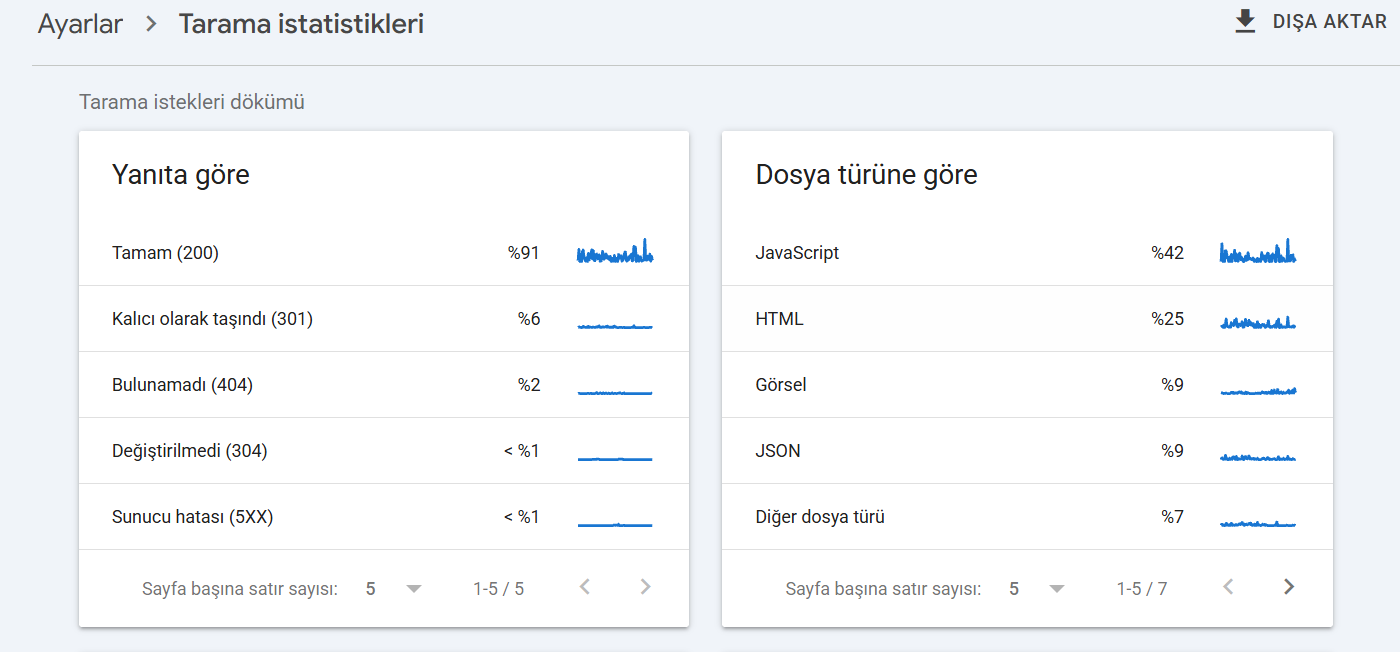Click the Değiştirilmedi (304) sparkline chart
The height and width of the screenshot is (652, 1400).
(615, 459)
